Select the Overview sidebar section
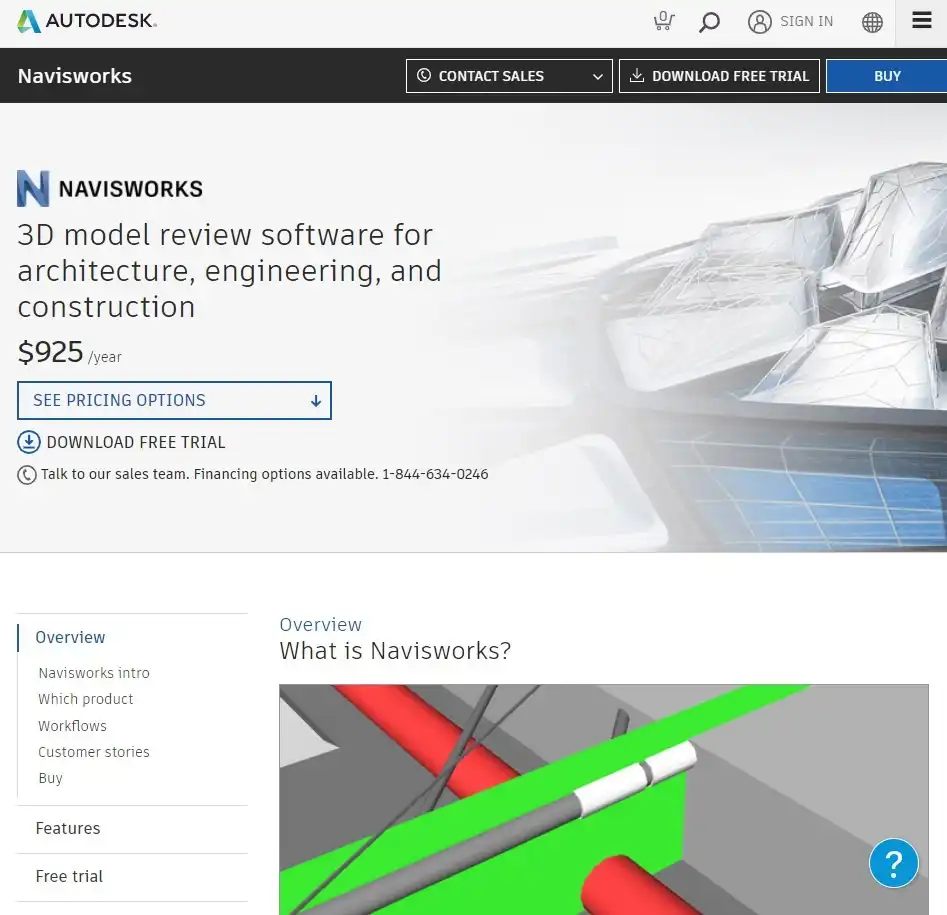This screenshot has height=915, width=947. tap(70, 637)
